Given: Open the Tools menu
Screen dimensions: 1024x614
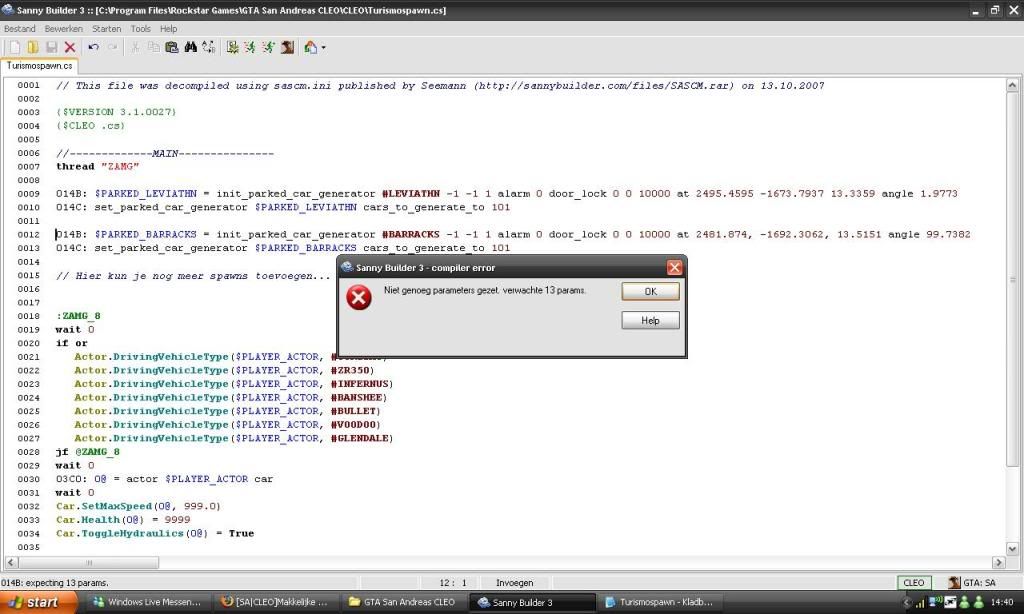Looking at the screenshot, I should point(140,29).
